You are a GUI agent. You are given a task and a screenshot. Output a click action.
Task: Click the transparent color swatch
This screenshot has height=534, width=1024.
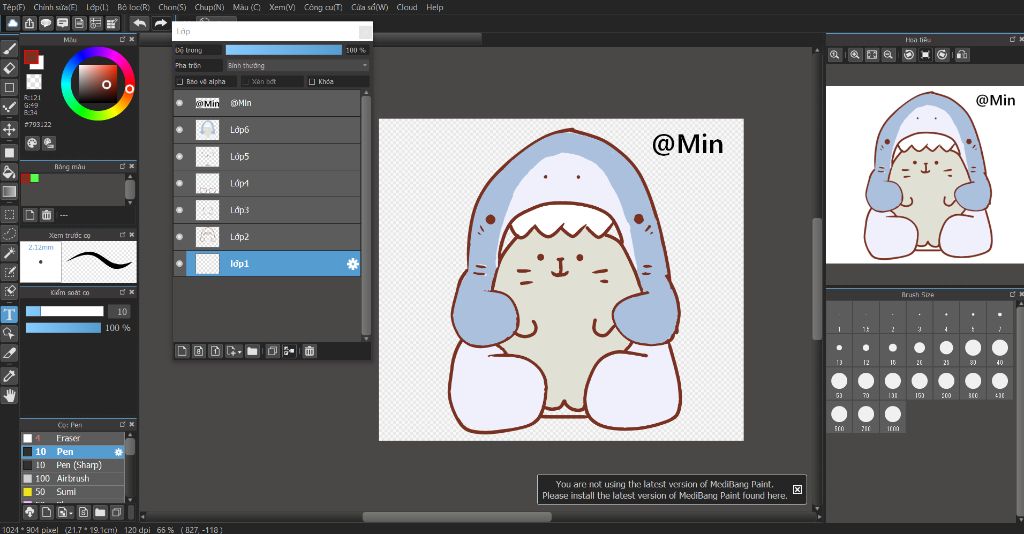(x=34, y=82)
